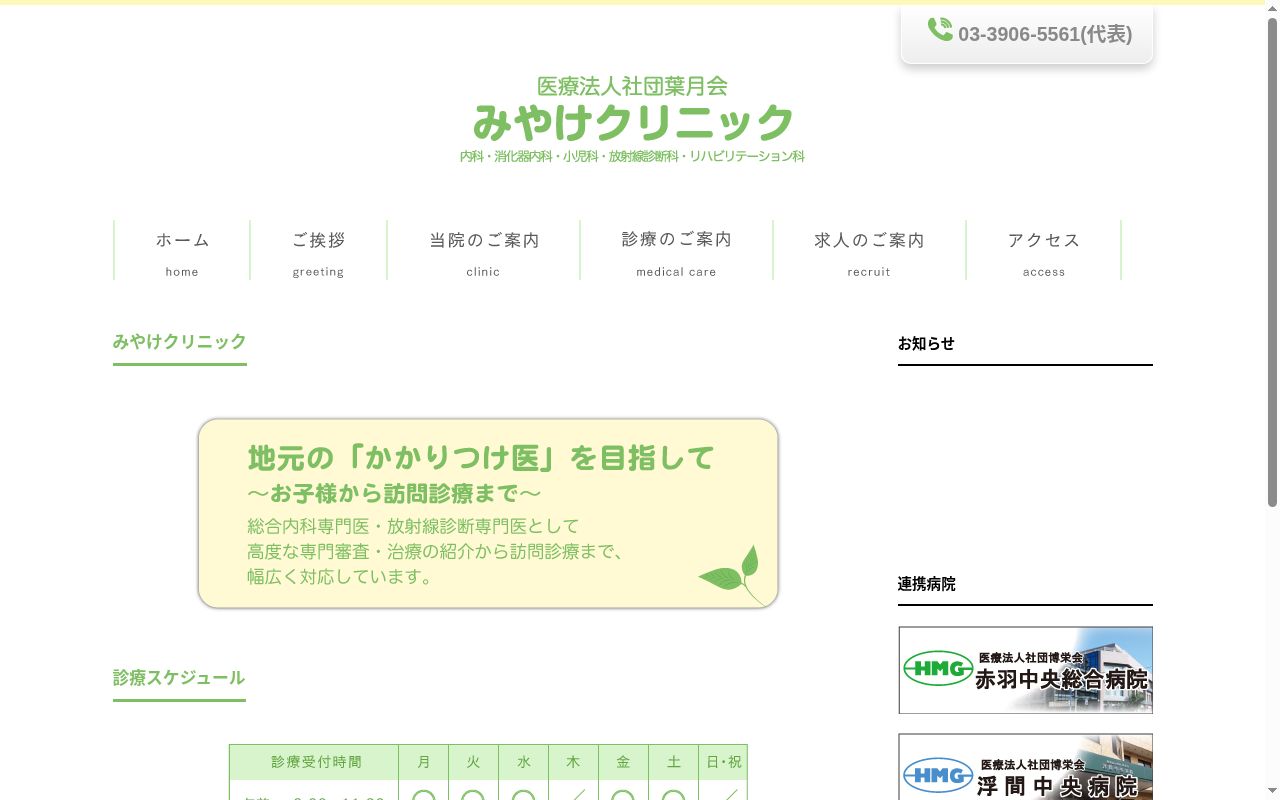This screenshot has width=1280, height=800.
Task: Select the 金 column header in the schedule
Action: click(x=624, y=762)
